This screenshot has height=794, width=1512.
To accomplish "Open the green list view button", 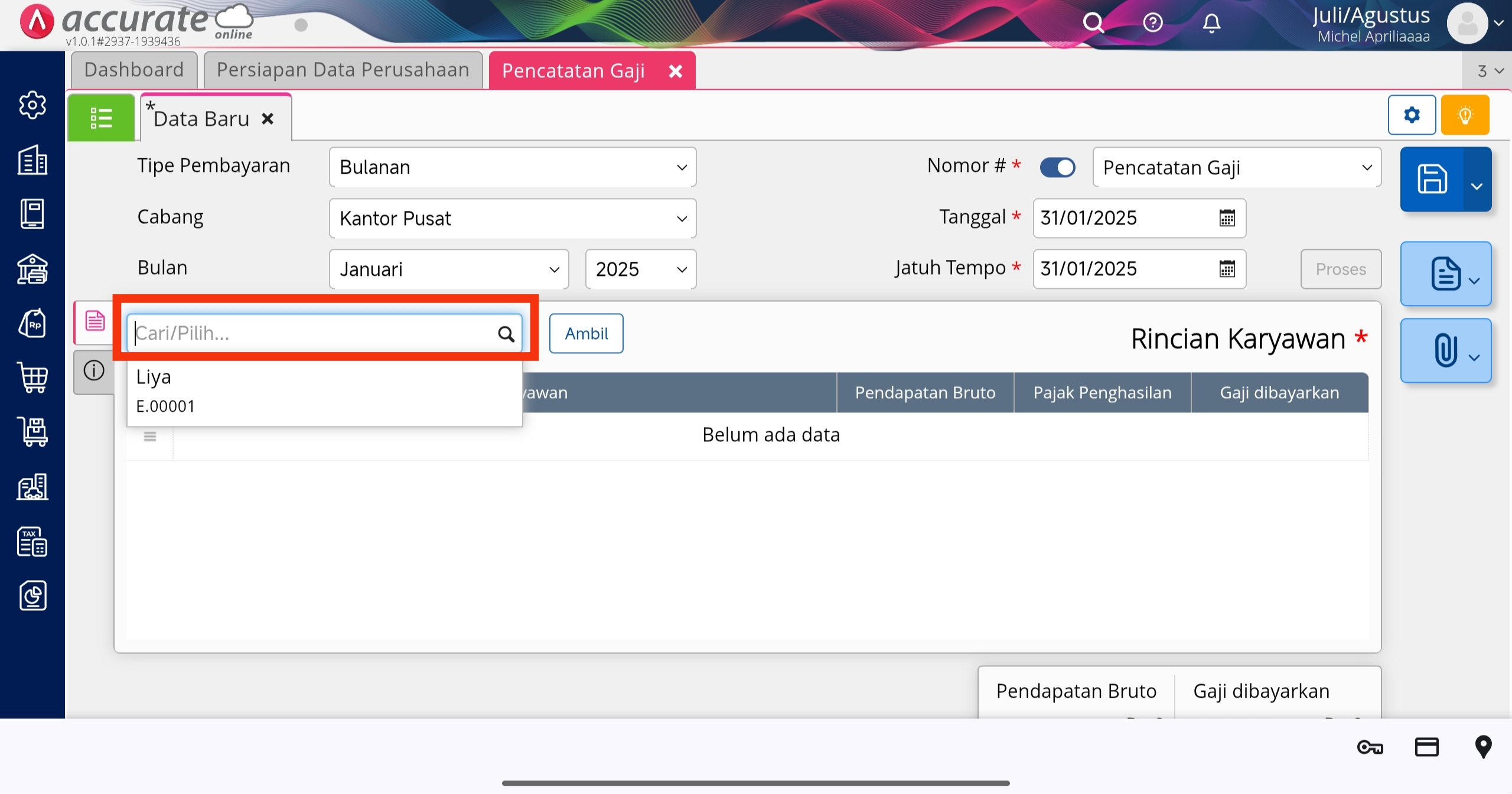I will [x=101, y=118].
